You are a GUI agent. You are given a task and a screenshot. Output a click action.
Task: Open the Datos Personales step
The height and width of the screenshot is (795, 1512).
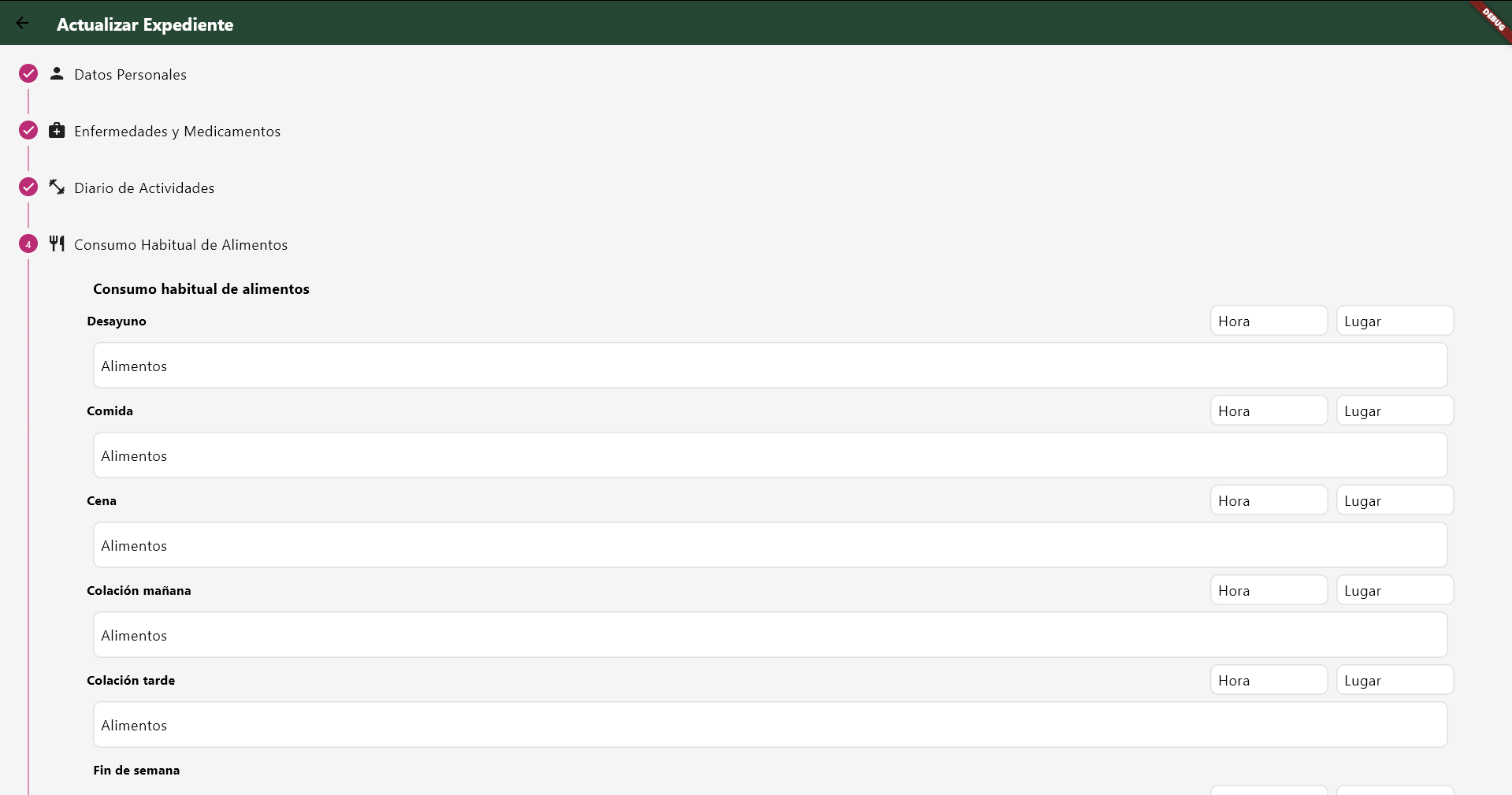pos(130,75)
